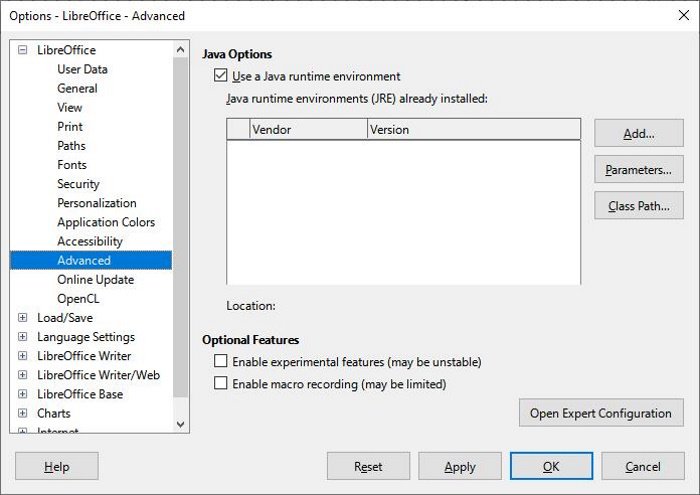
Task: Open Online Update settings
Action: tap(96, 280)
